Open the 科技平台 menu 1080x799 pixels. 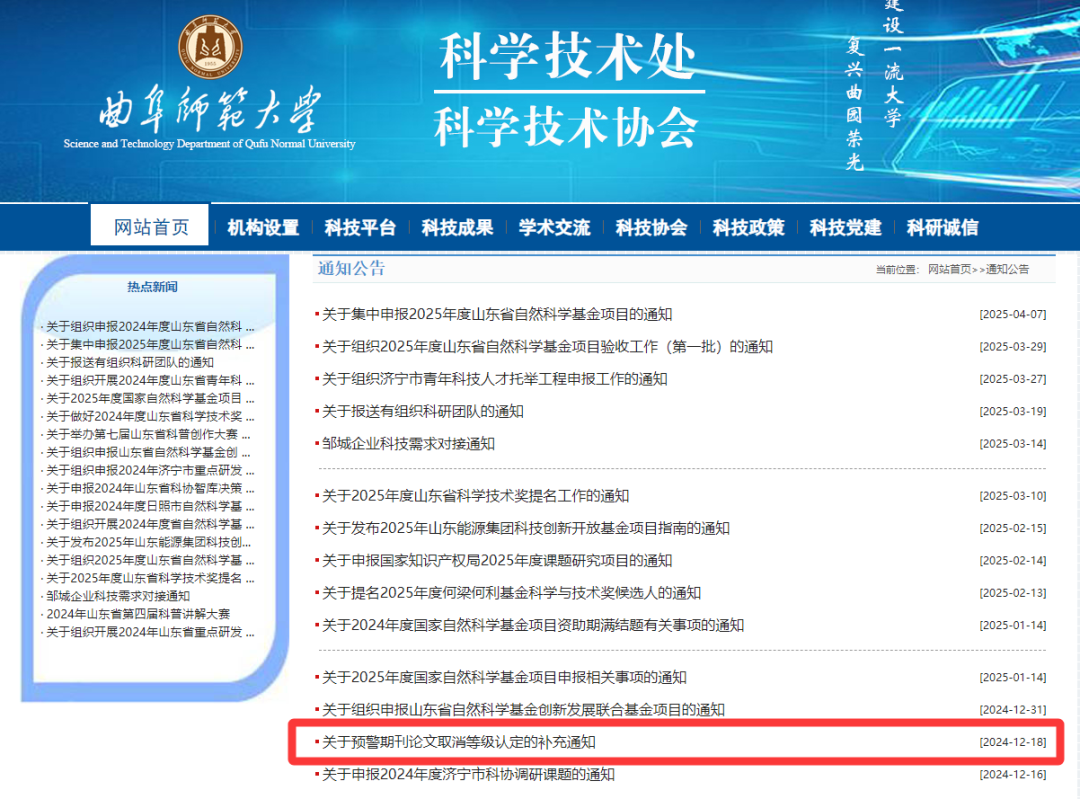358,227
